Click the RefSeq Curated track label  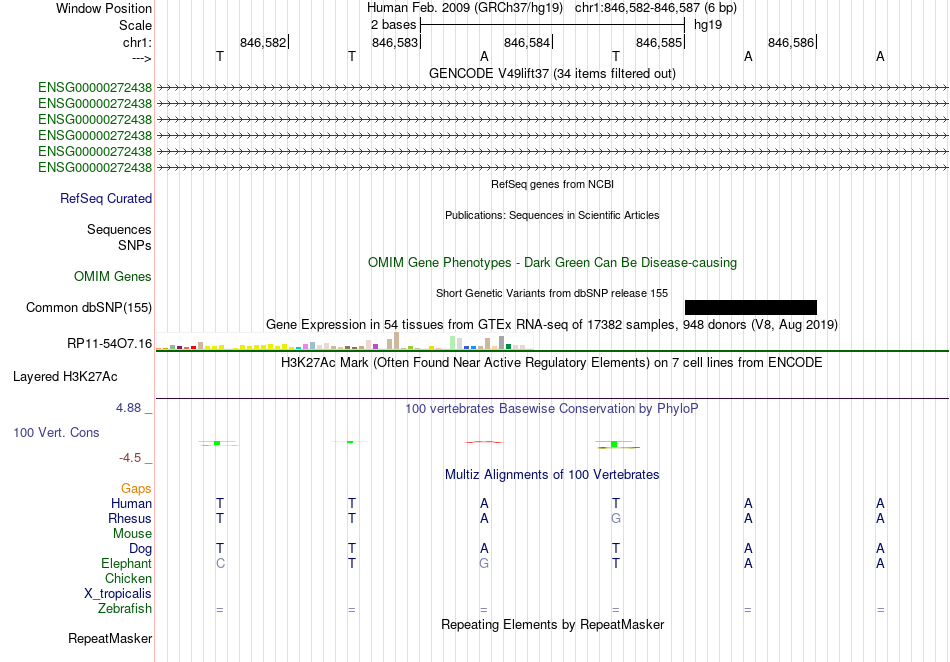(106, 199)
